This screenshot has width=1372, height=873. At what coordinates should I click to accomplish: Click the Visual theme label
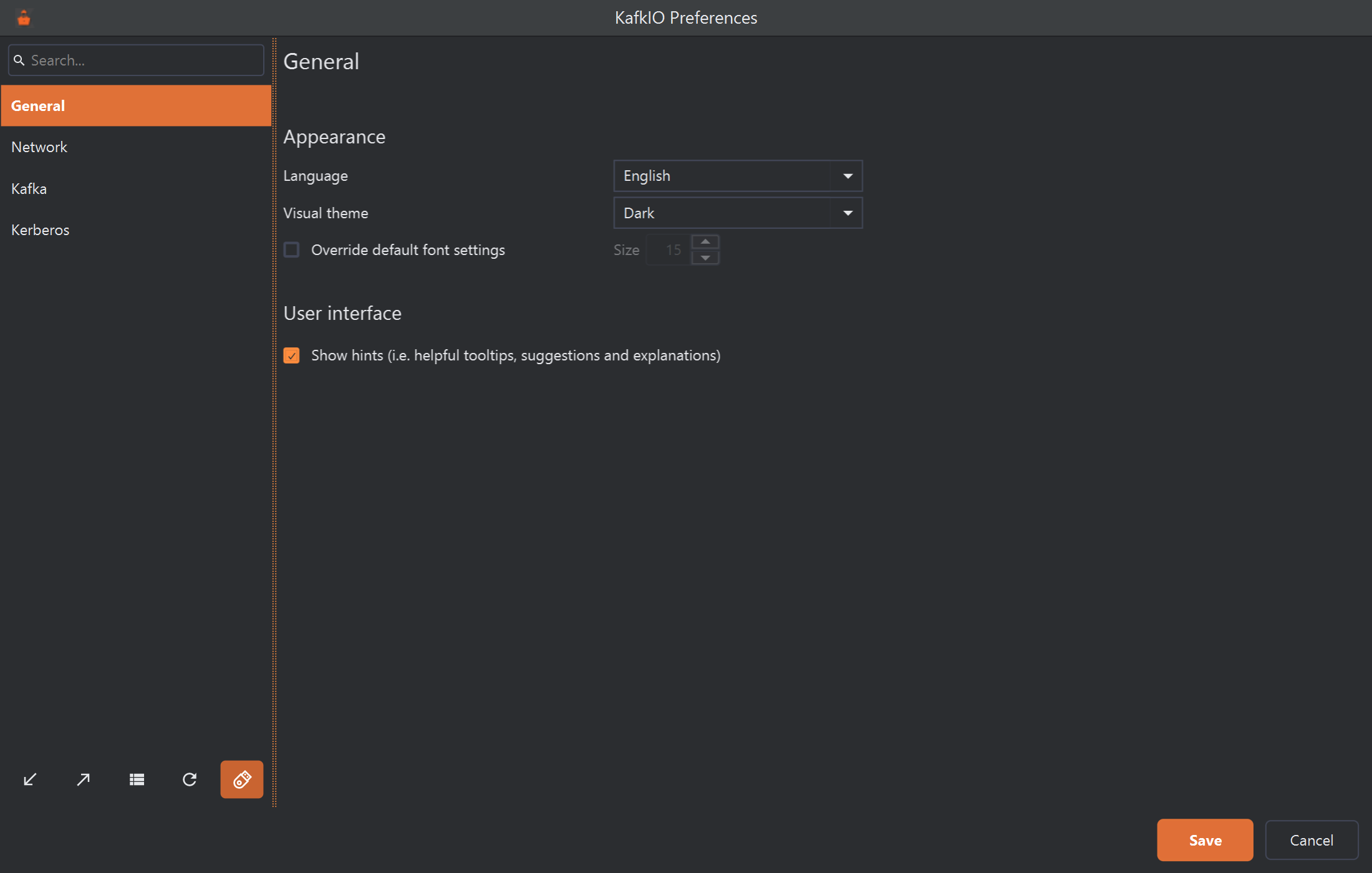coord(326,213)
